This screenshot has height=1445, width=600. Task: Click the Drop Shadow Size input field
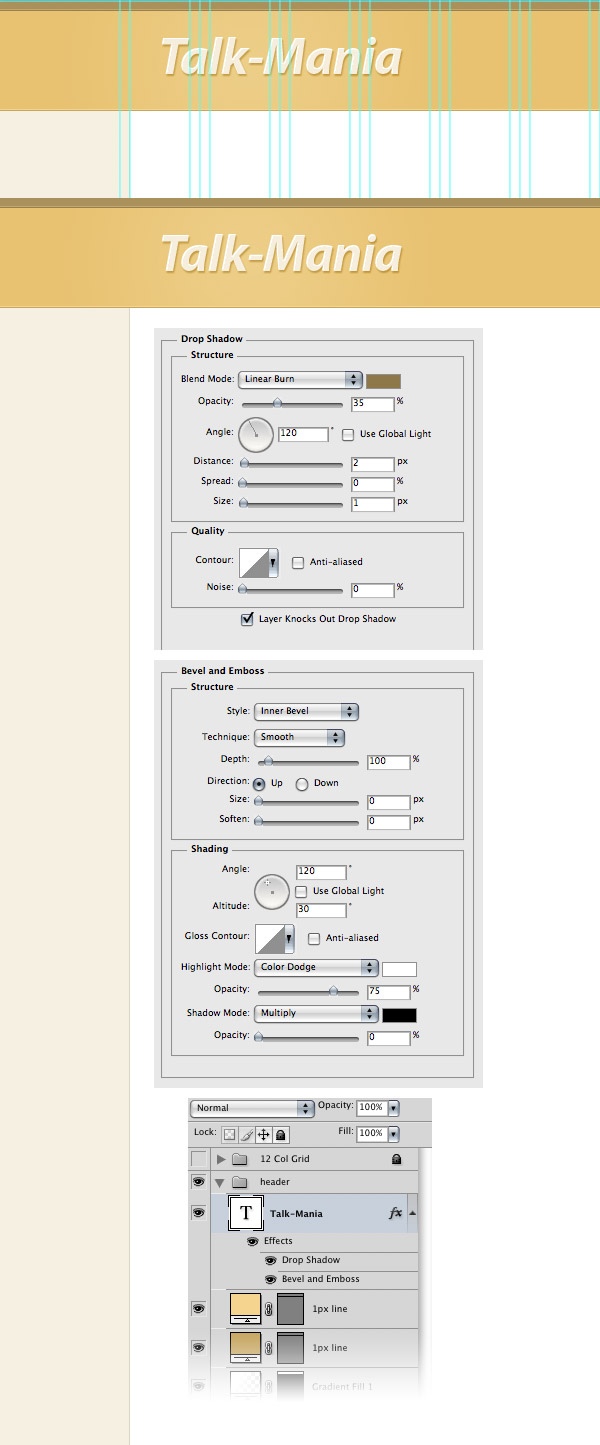(372, 503)
